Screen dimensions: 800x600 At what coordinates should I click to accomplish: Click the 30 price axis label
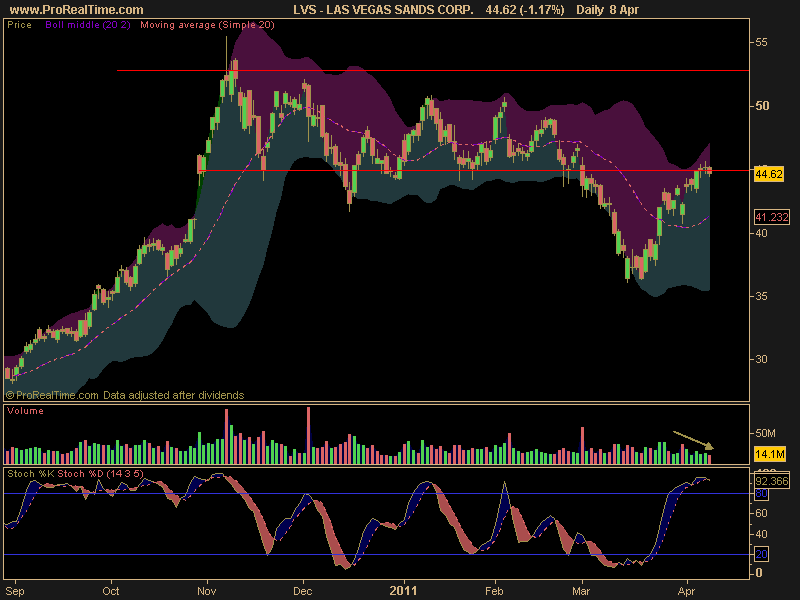(x=762, y=360)
